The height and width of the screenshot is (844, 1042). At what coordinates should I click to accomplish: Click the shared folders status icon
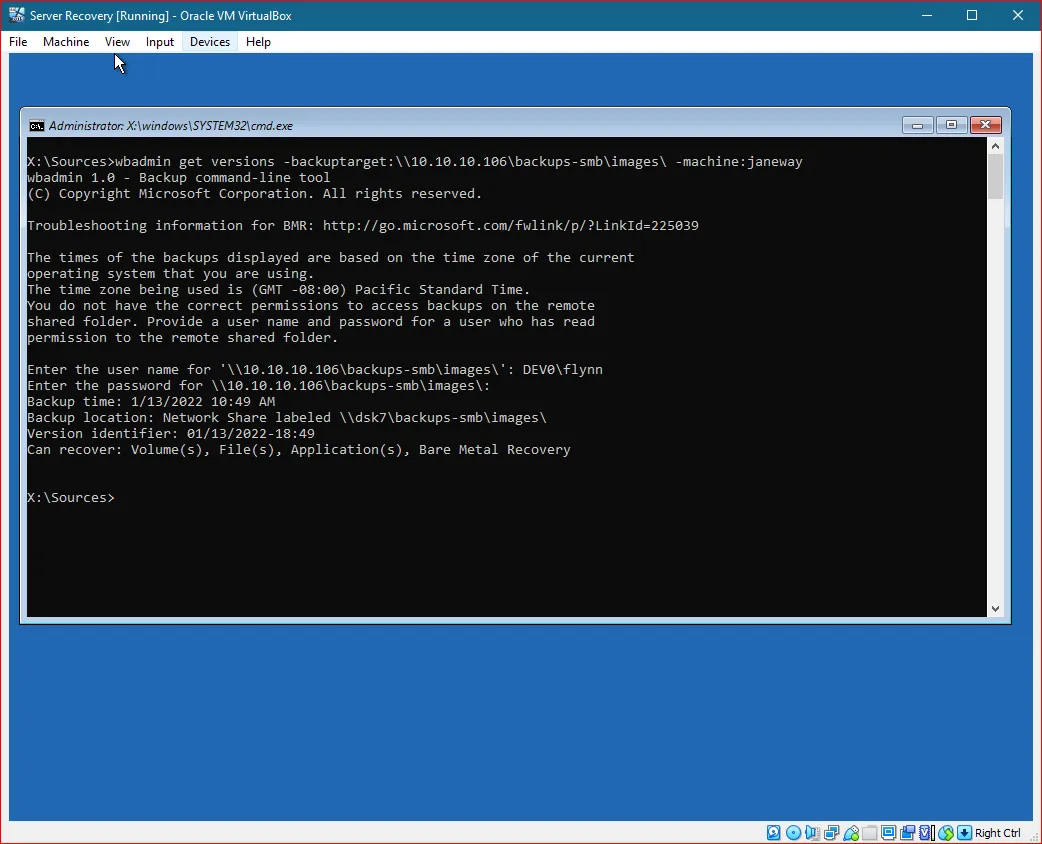(870, 832)
